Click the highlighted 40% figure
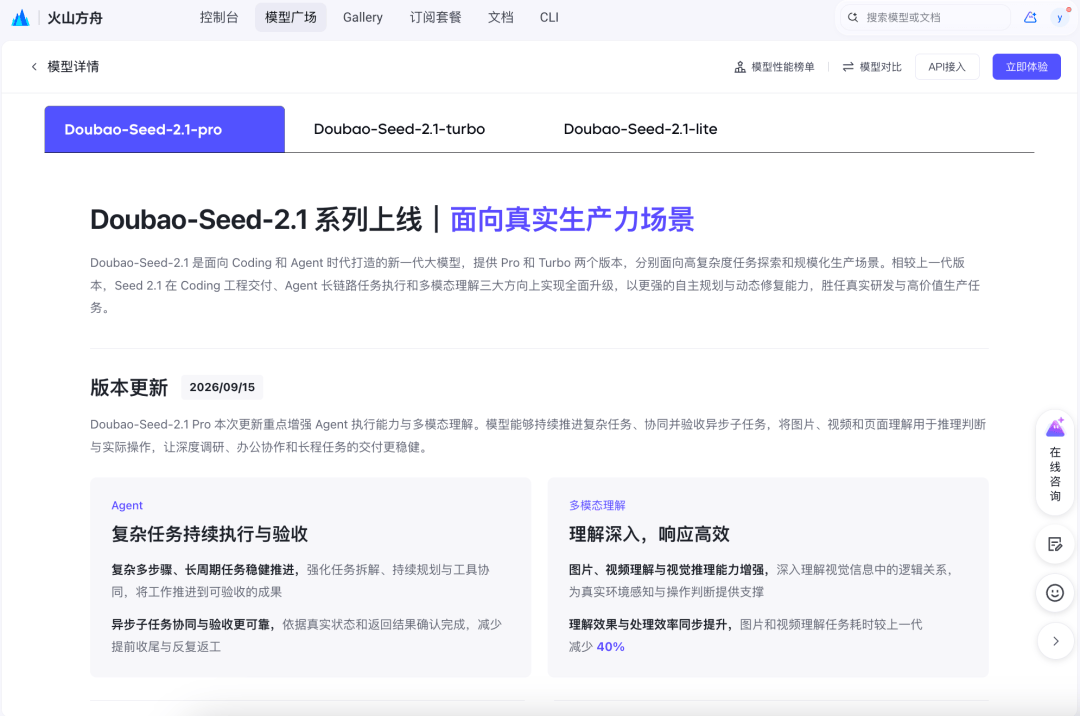The height and width of the screenshot is (716, 1080). point(610,647)
